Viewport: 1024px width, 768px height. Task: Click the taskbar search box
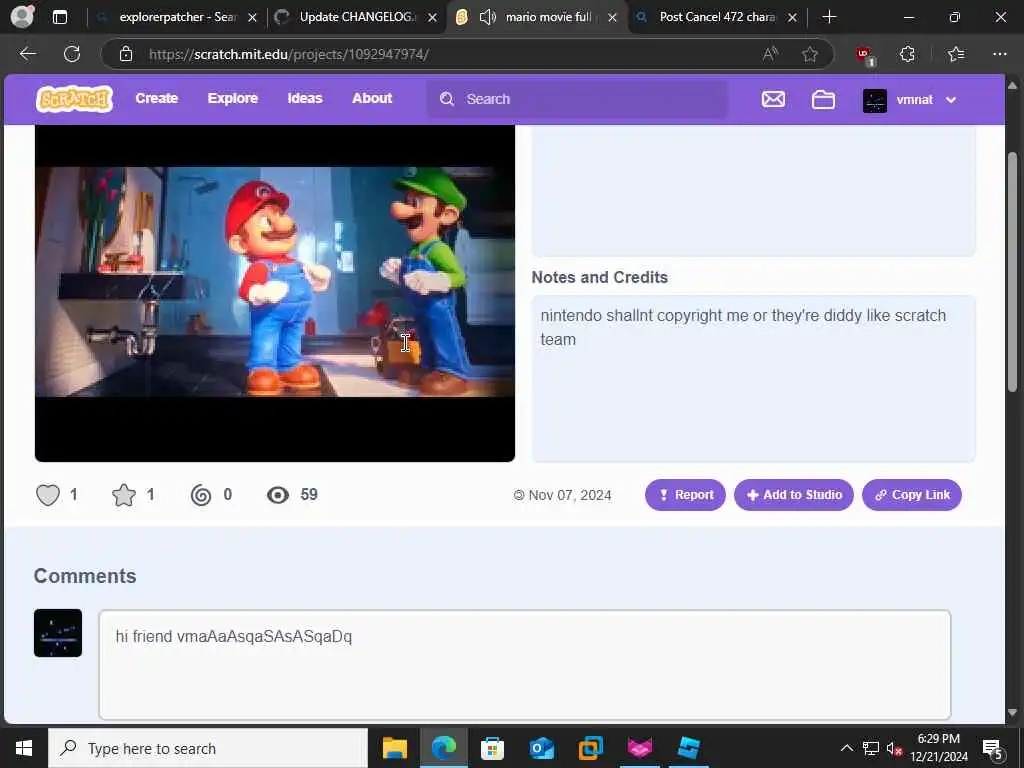click(x=208, y=748)
